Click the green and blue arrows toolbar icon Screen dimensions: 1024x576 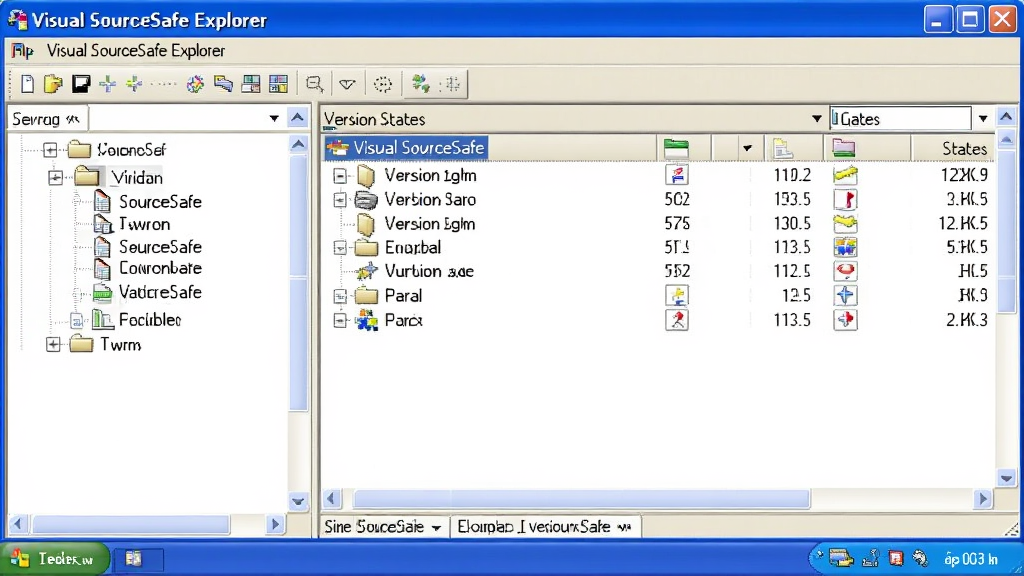pos(421,84)
